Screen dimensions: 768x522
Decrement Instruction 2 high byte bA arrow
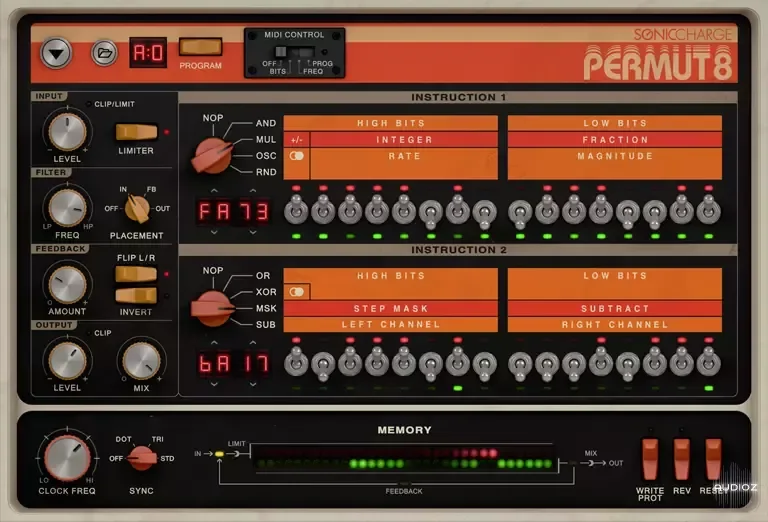[214, 384]
